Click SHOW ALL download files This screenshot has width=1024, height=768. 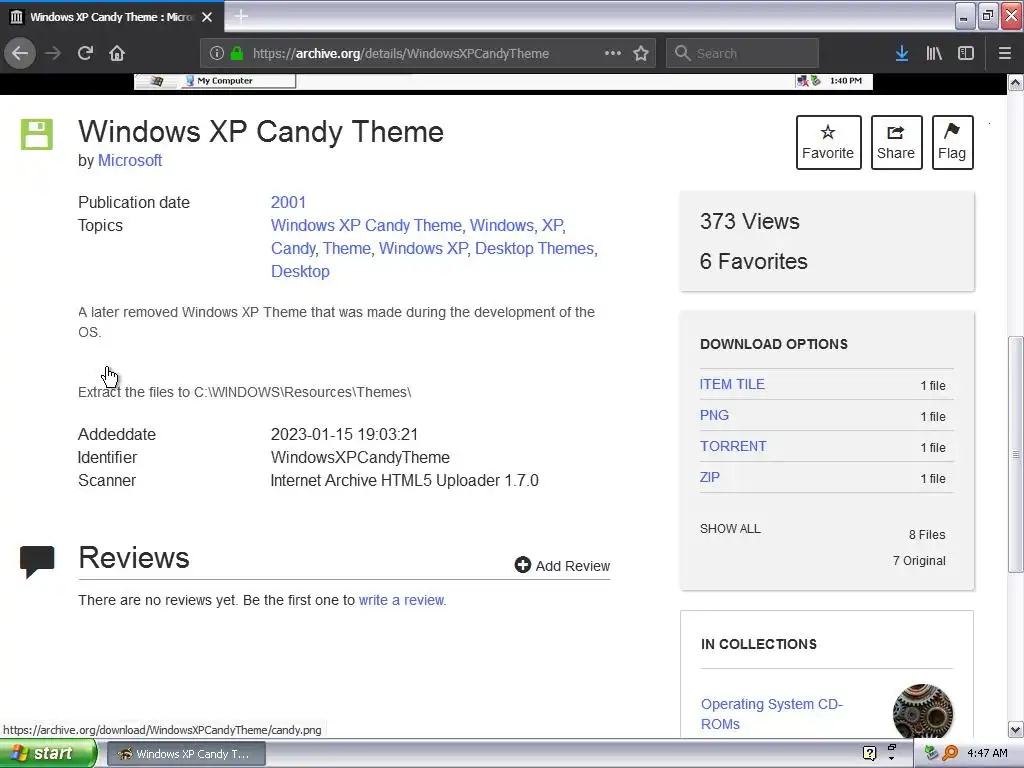click(x=730, y=529)
